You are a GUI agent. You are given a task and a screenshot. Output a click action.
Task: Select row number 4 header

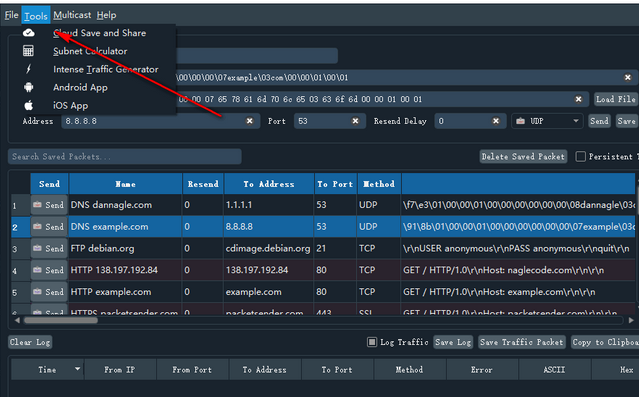pyautogui.click(x=20, y=270)
